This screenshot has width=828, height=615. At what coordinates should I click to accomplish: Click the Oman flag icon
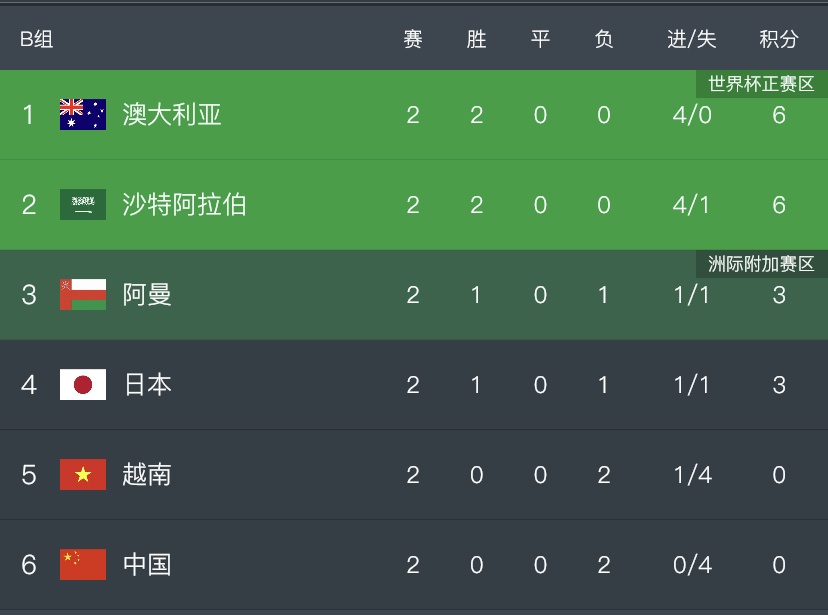(82, 295)
